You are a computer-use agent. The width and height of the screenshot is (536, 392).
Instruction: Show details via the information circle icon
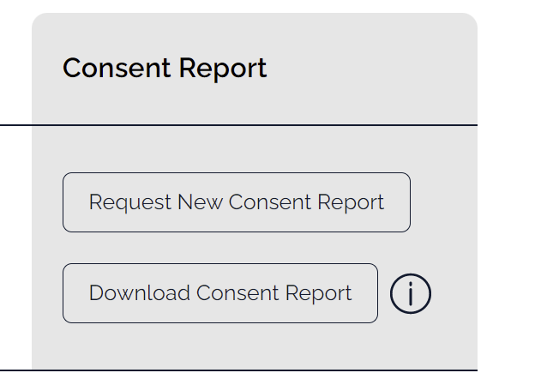[411, 293]
